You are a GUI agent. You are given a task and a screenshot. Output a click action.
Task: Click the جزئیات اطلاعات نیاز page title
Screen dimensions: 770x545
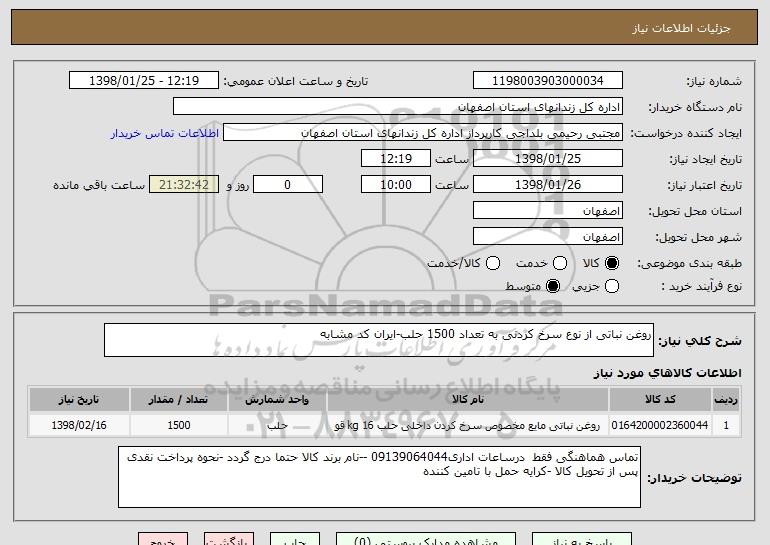click(x=682, y=28)
